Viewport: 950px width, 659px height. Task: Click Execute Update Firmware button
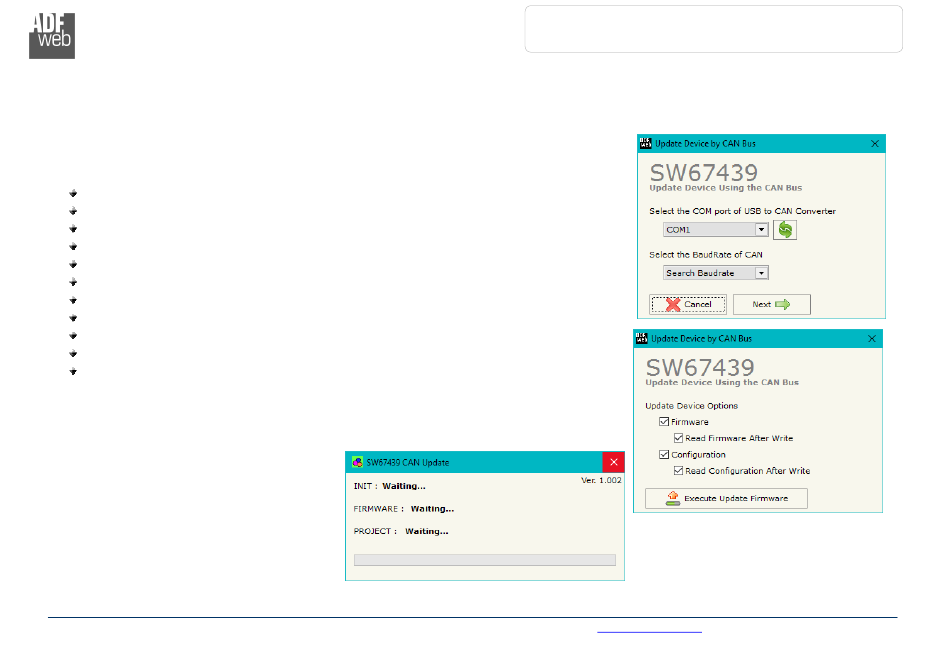point(726,498)
